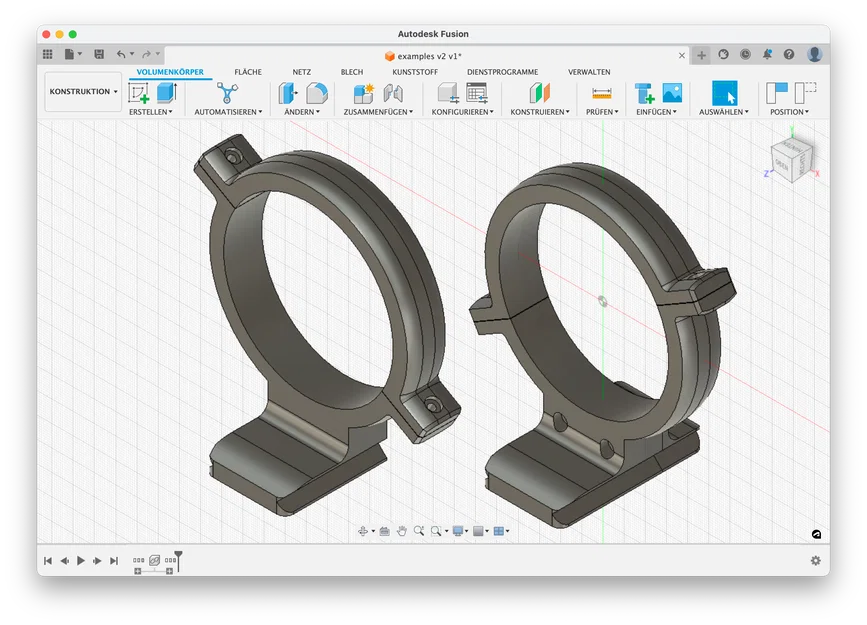Select the Konstruieren plane icon
The width and height of the screenshot is (867, 625).
[539, 95]
